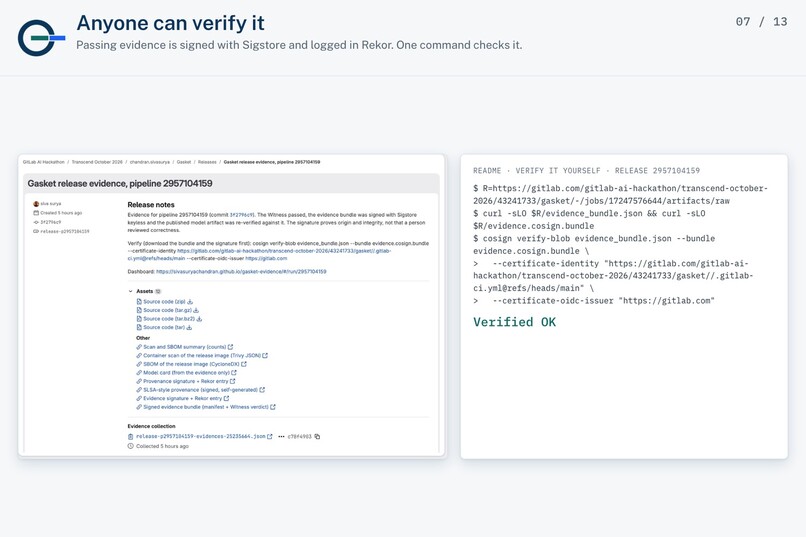Image resolution: width=806 pixels, height=537 pixels.
Task: Download Source code (tar.bz2)
Action: pyautogui.click(x=169, y=319)
